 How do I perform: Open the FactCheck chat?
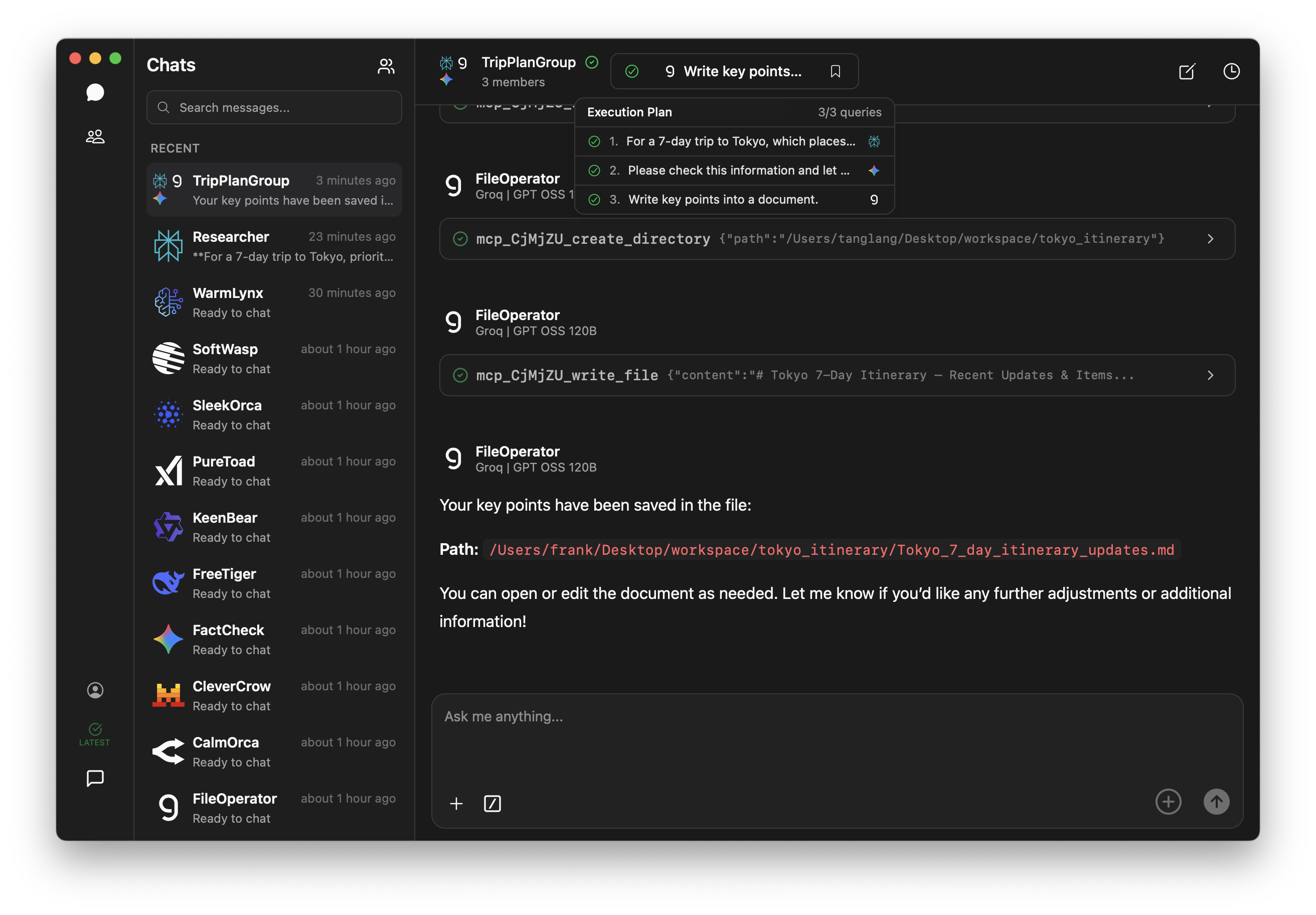click(x=274, y=639)
